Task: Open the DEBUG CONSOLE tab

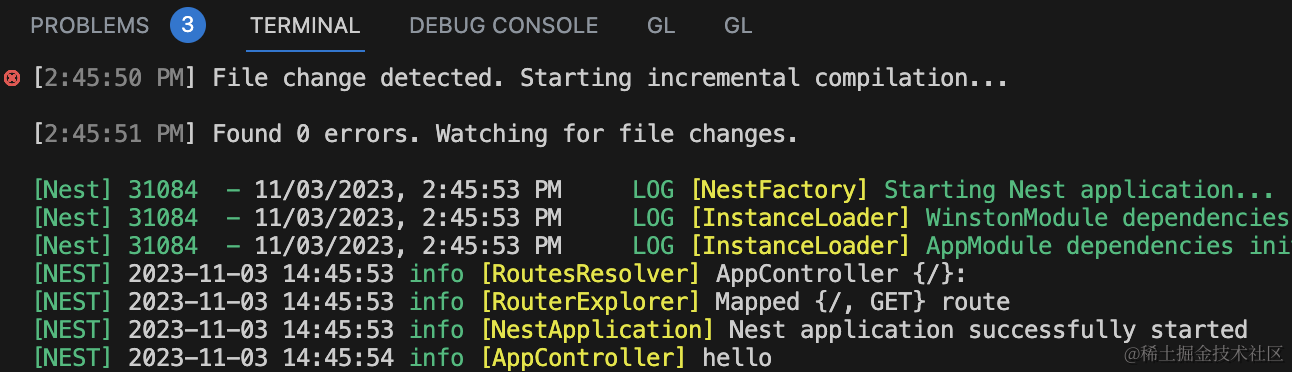Action: 504,26
